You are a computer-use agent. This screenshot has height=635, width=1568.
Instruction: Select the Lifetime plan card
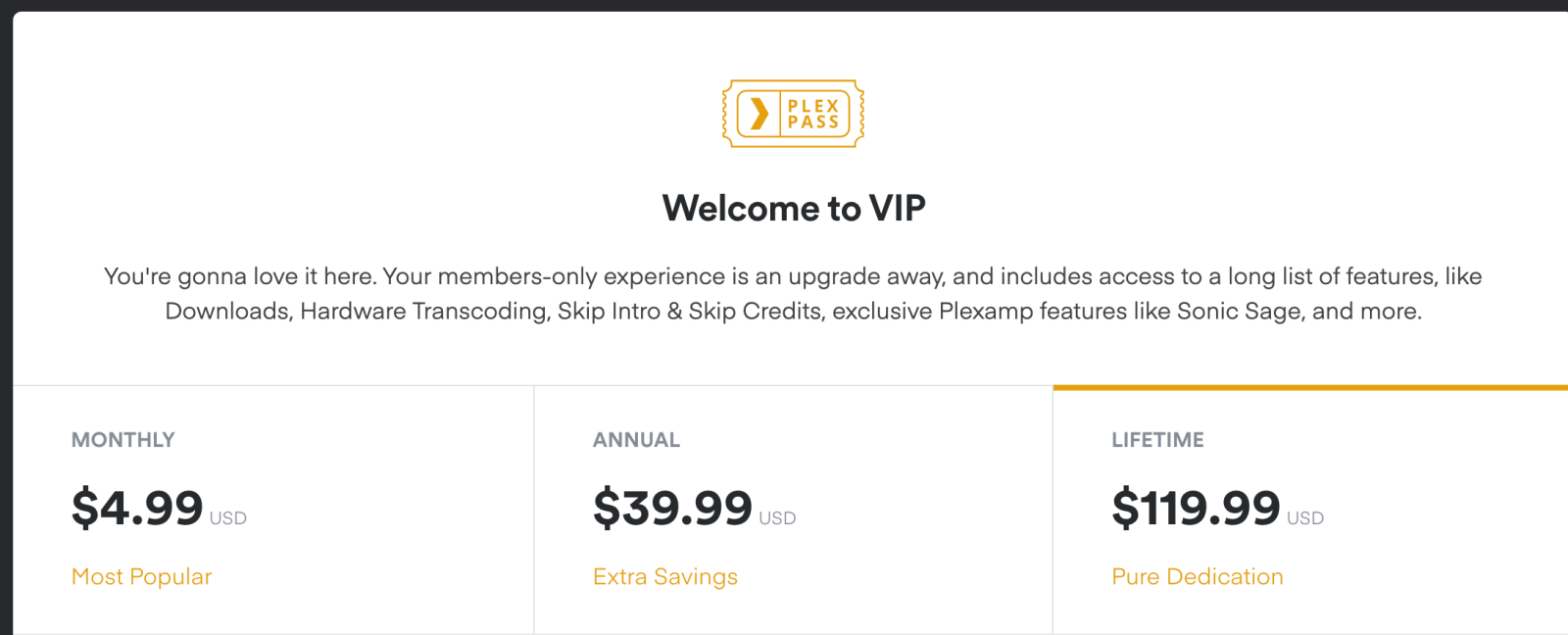(1310, 510)
